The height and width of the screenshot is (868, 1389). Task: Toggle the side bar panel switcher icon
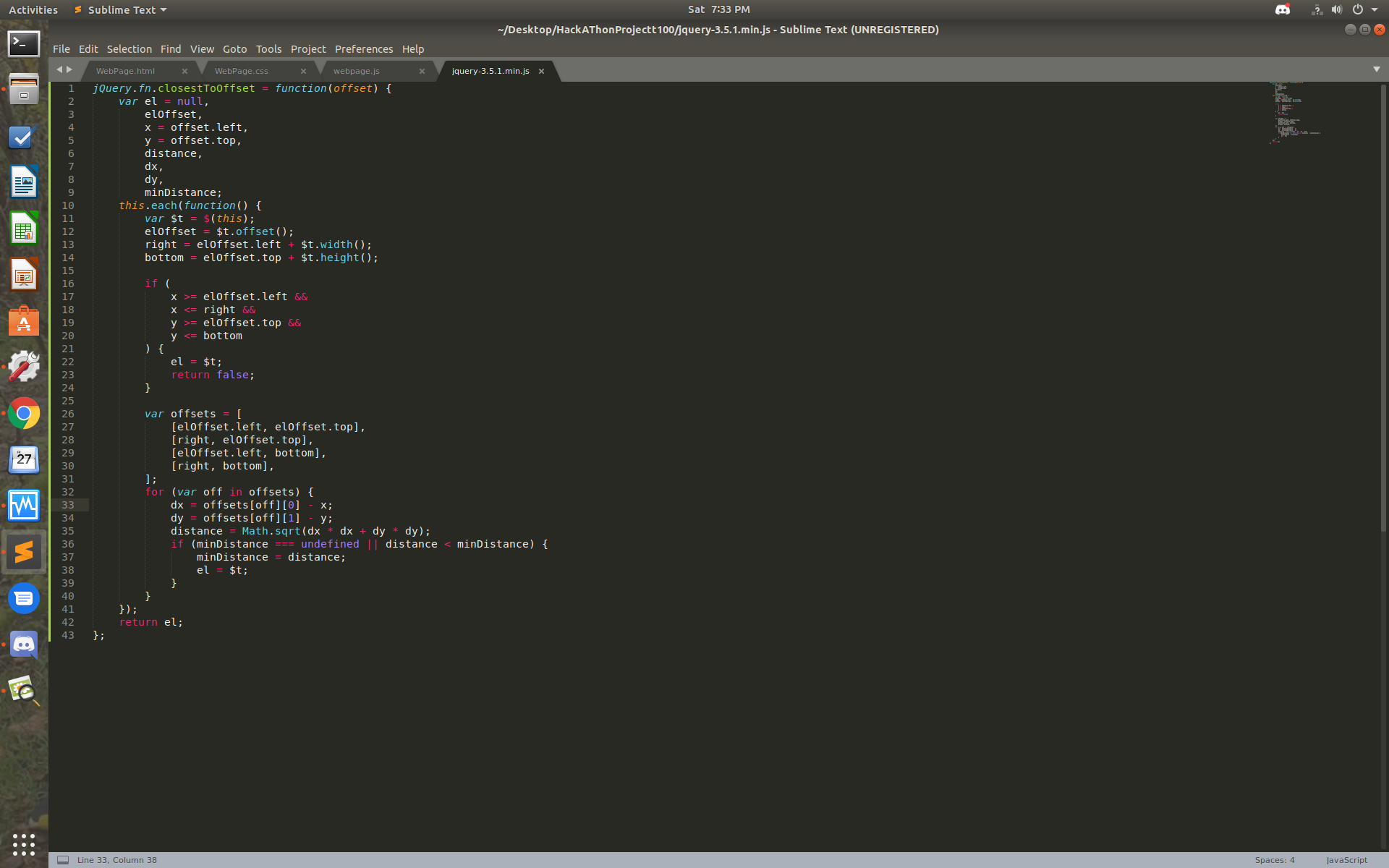[x=63, y=860]
